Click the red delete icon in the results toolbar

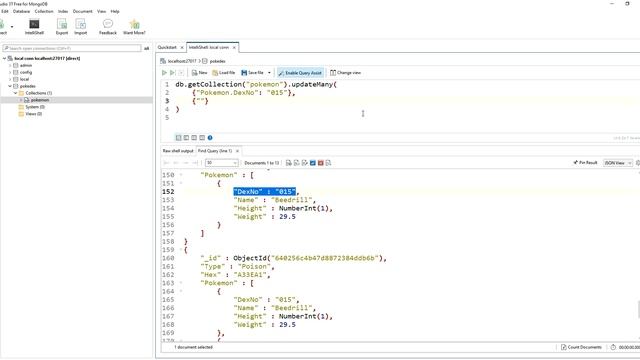320,163
